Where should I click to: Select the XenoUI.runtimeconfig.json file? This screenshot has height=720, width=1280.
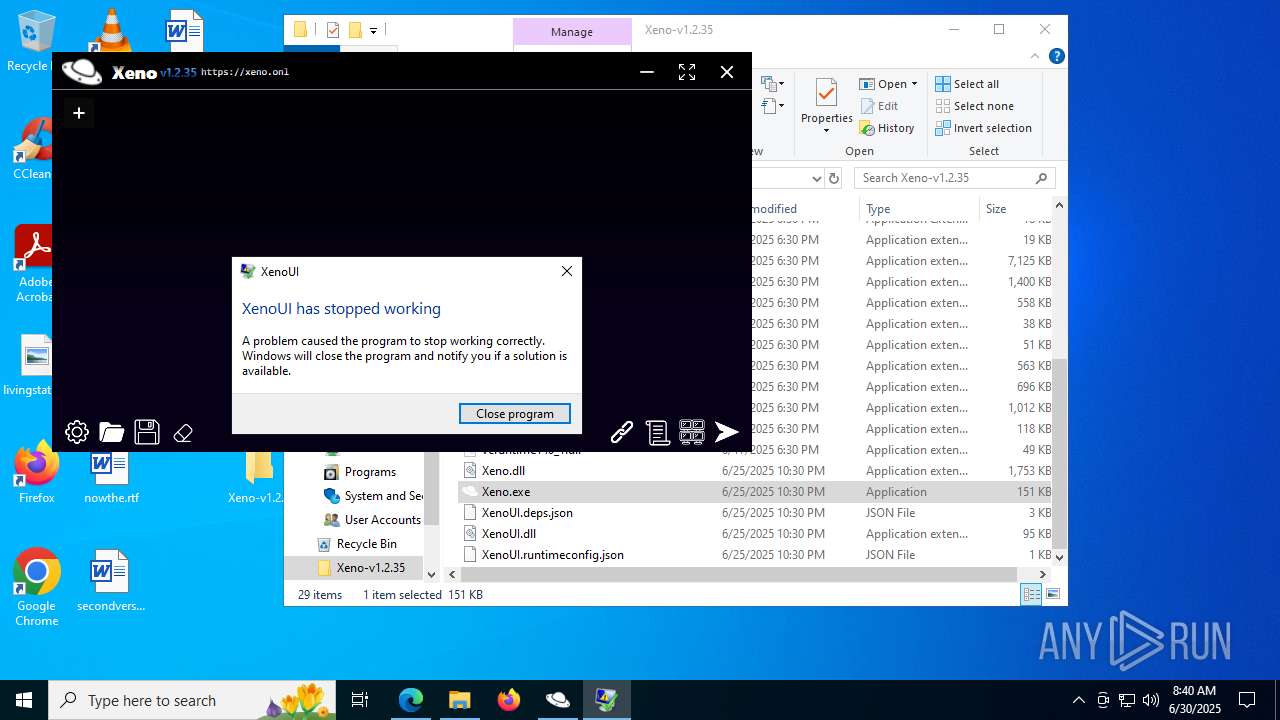click(x=756, y=555)
